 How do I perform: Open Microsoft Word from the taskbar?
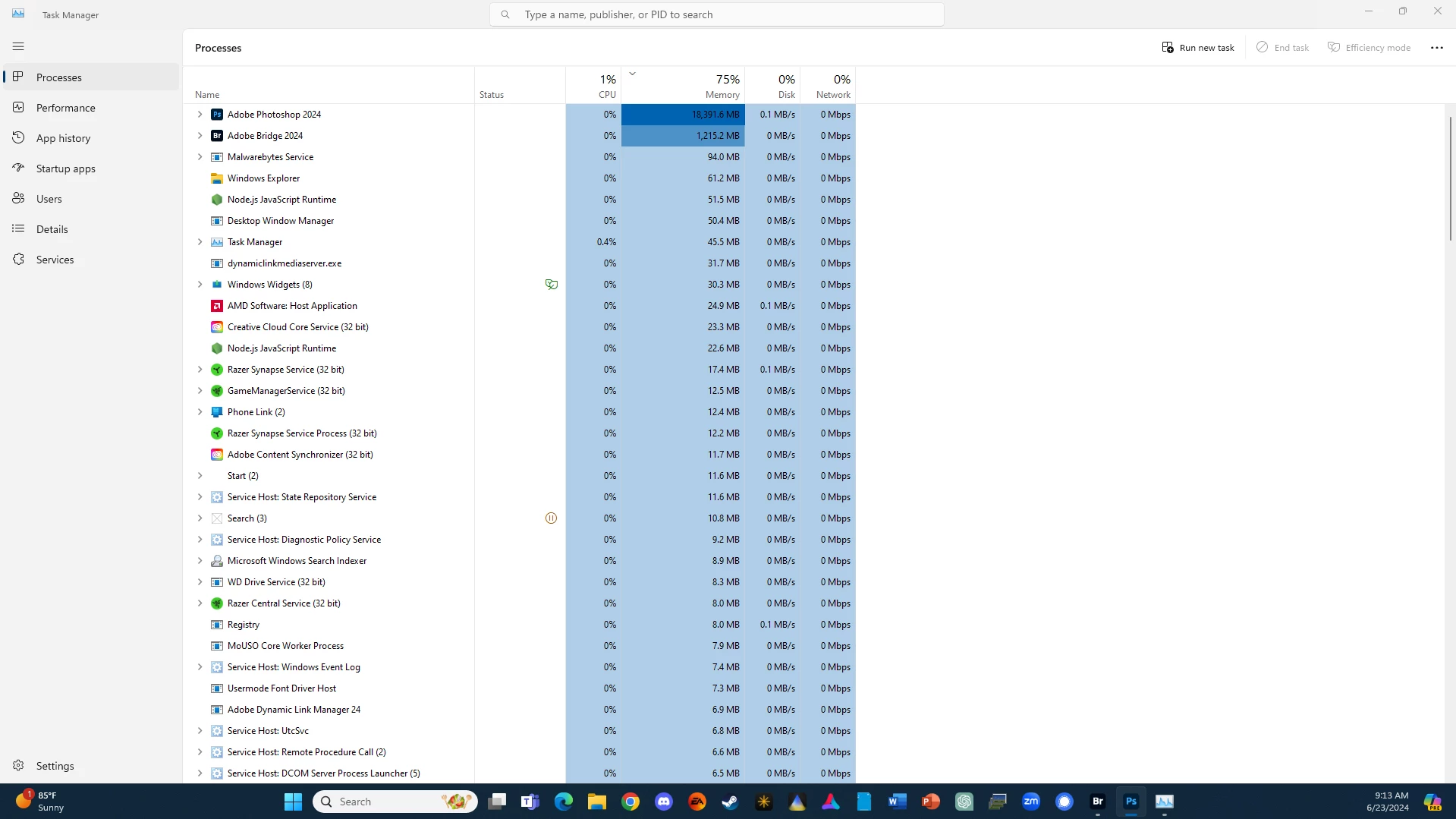[898, 802]
